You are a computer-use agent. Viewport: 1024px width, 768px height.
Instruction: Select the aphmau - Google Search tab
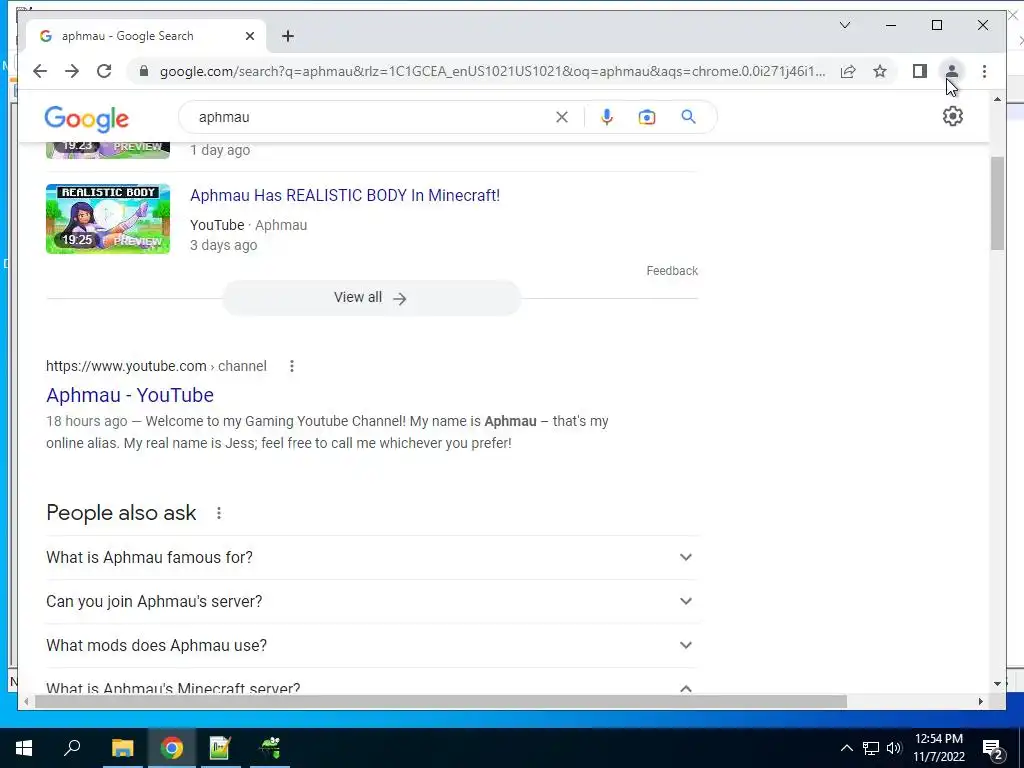pos(146,36)
